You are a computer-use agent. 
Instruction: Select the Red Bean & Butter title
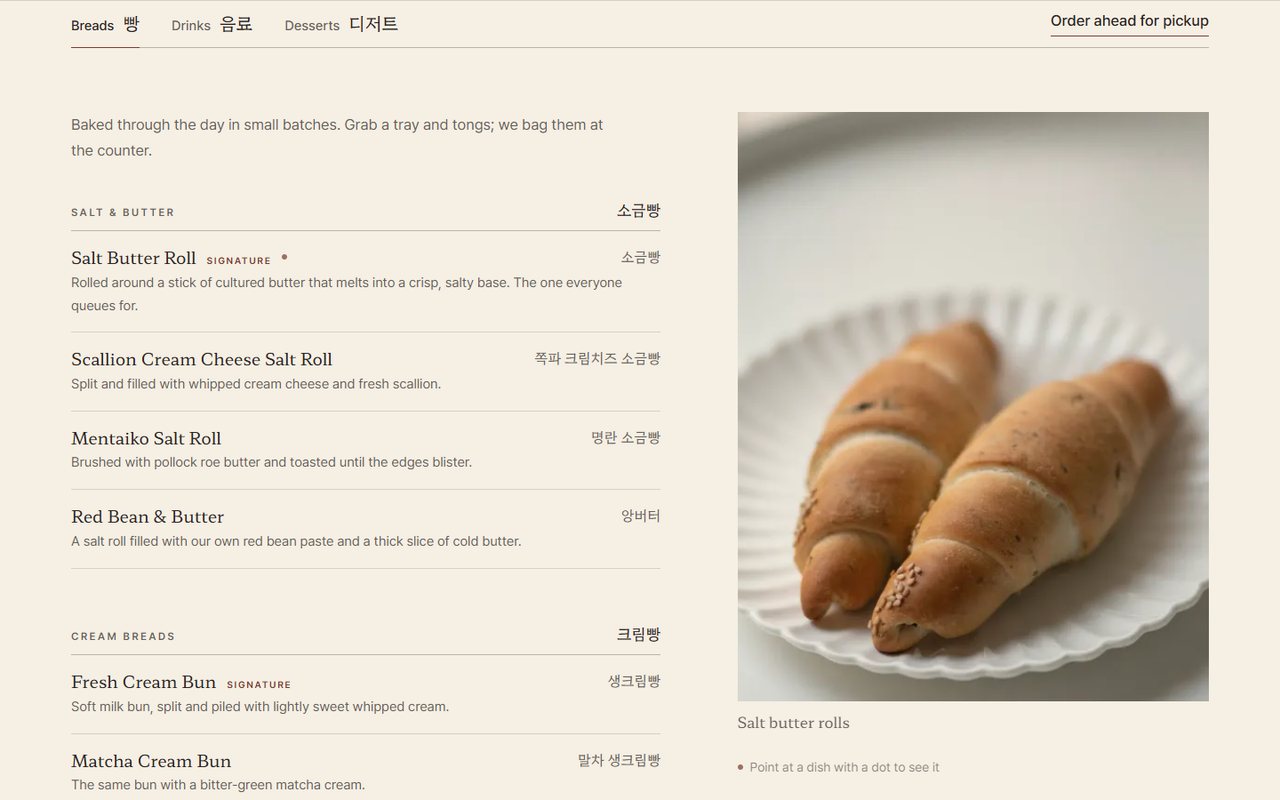(147, 517)
